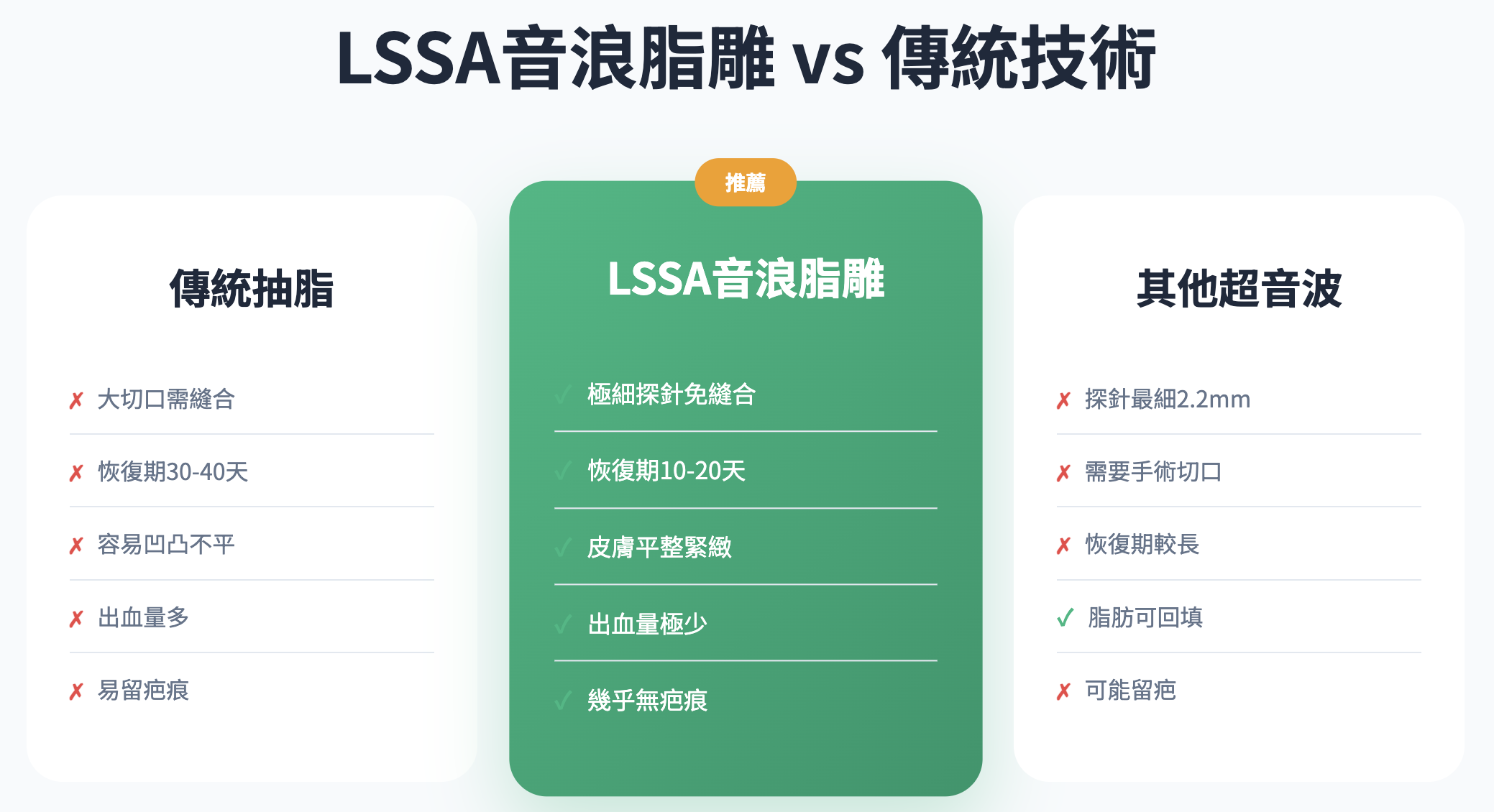The image size is (1494, 812).
Task: Click the red X beside 恢復期較長
Action: click(1063, 545)
